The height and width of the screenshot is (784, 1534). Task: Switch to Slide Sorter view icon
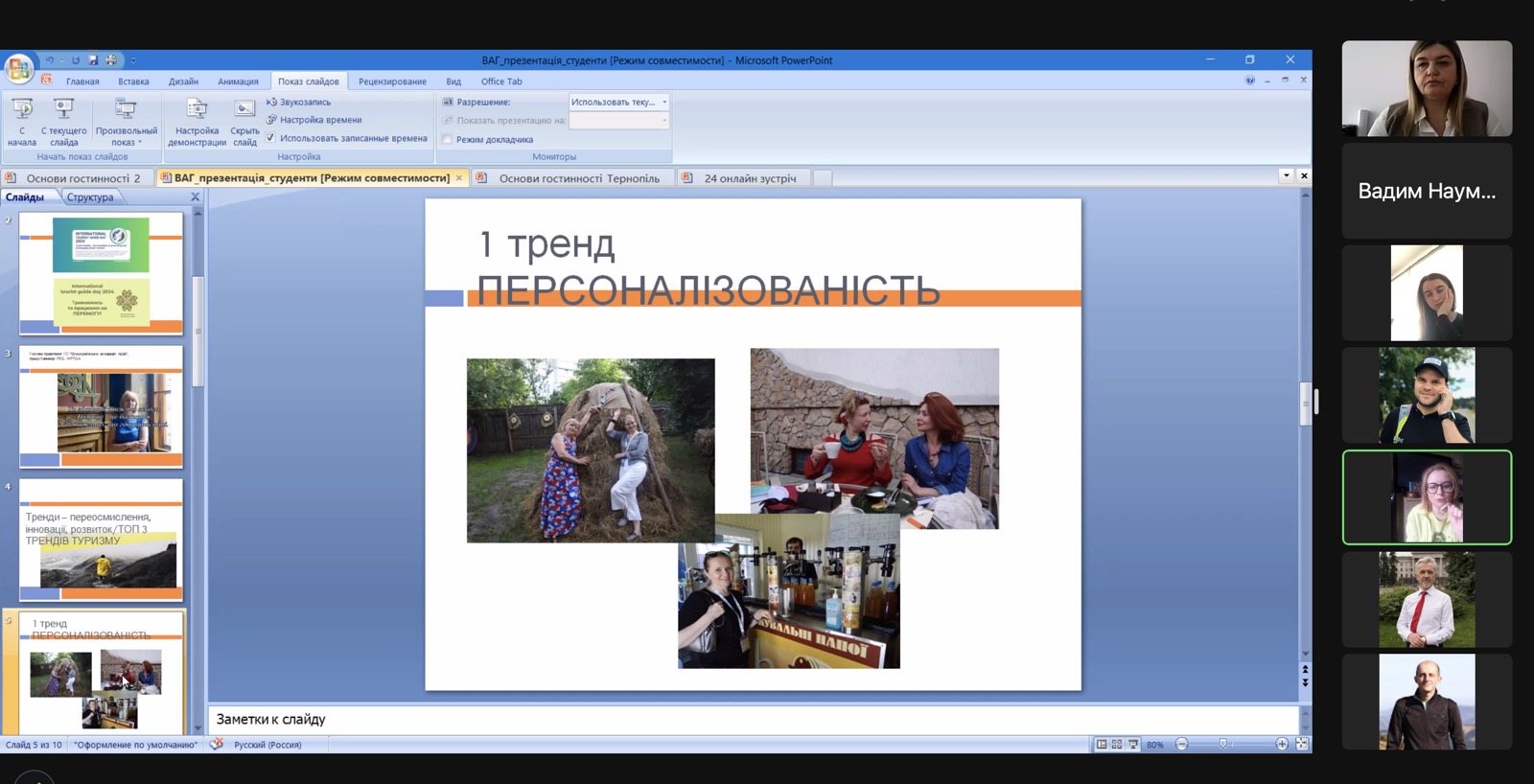pos(1117,744)
